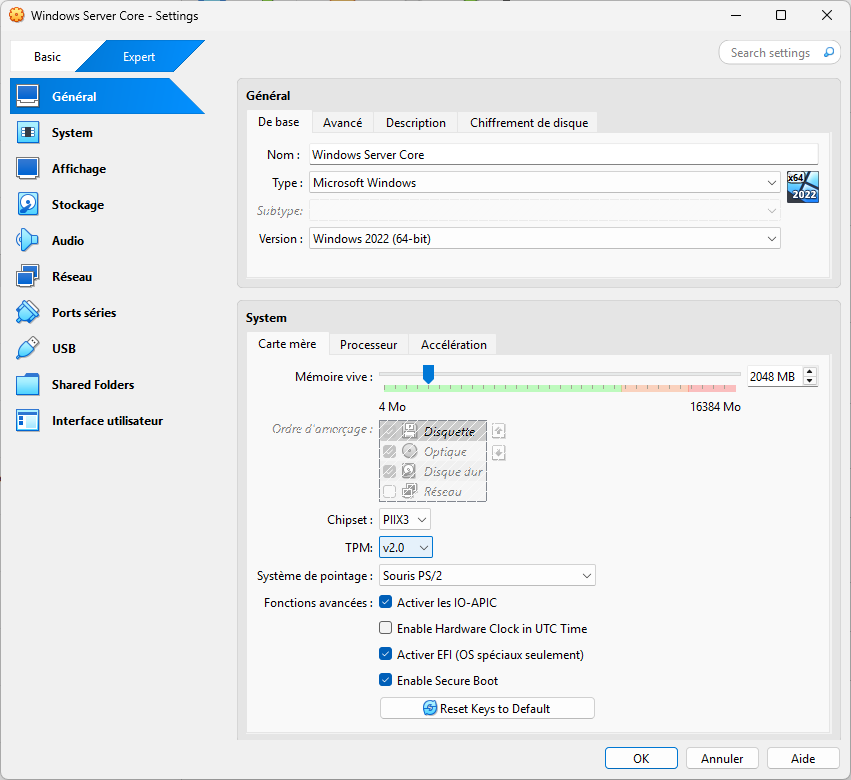Click the 2048 MB memory value field

[x=775, y=376]
